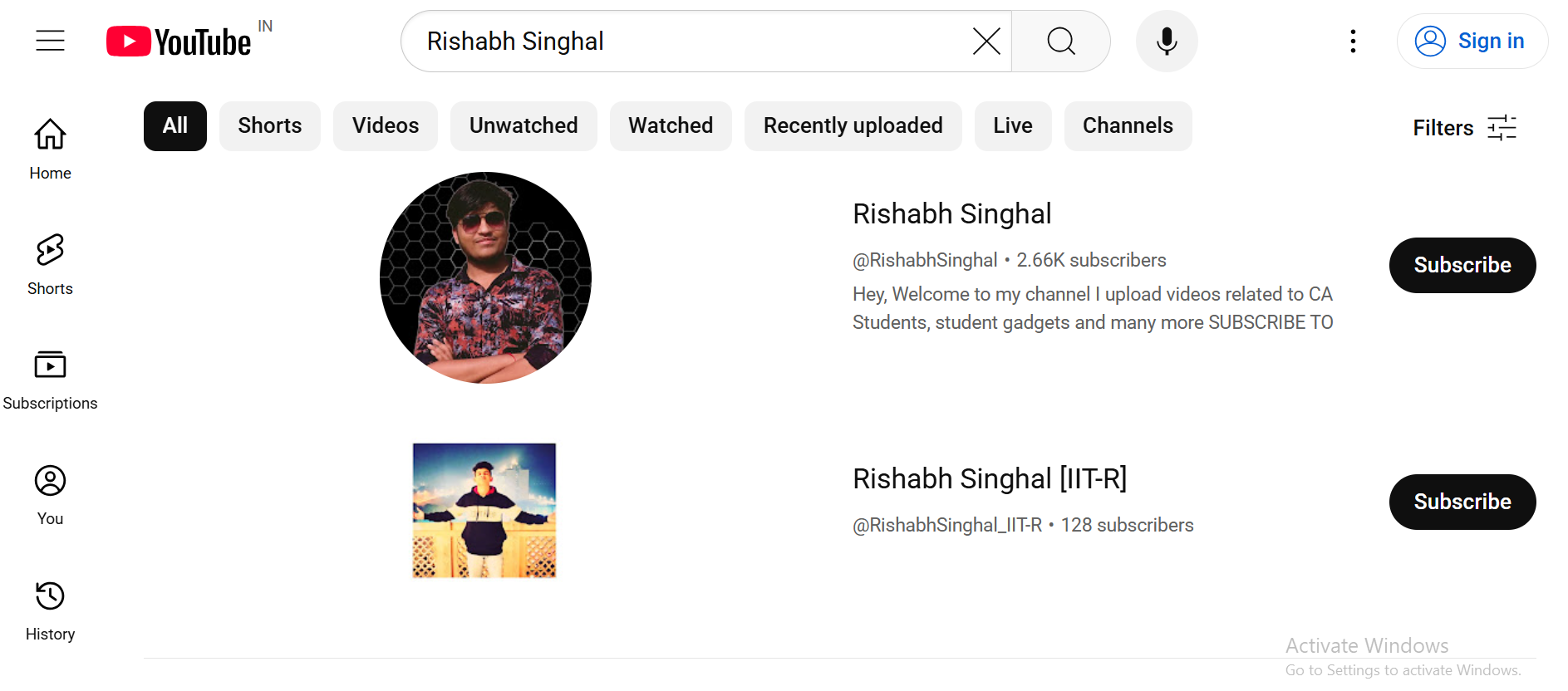Toggle the Live filter chip
Image resolution: width=1568 pixels, height=691 pixels.
pyautogui.click(x=1012, y=125)
